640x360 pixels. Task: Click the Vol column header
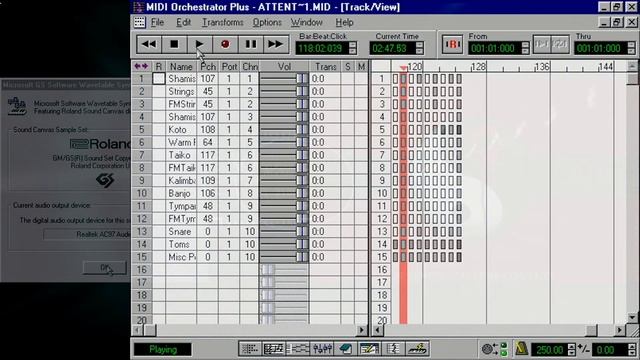tap(284, 66)
